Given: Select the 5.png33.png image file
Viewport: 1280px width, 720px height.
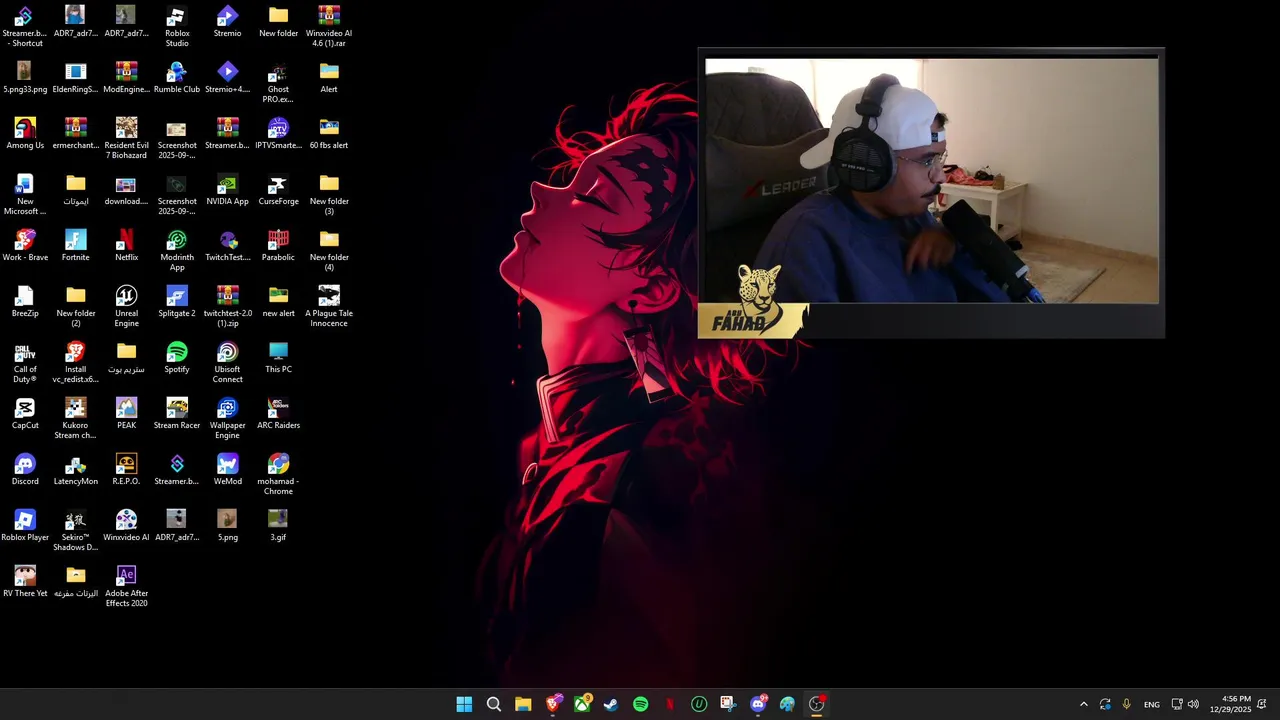Looking at the screenshot, I should (25, 78).
